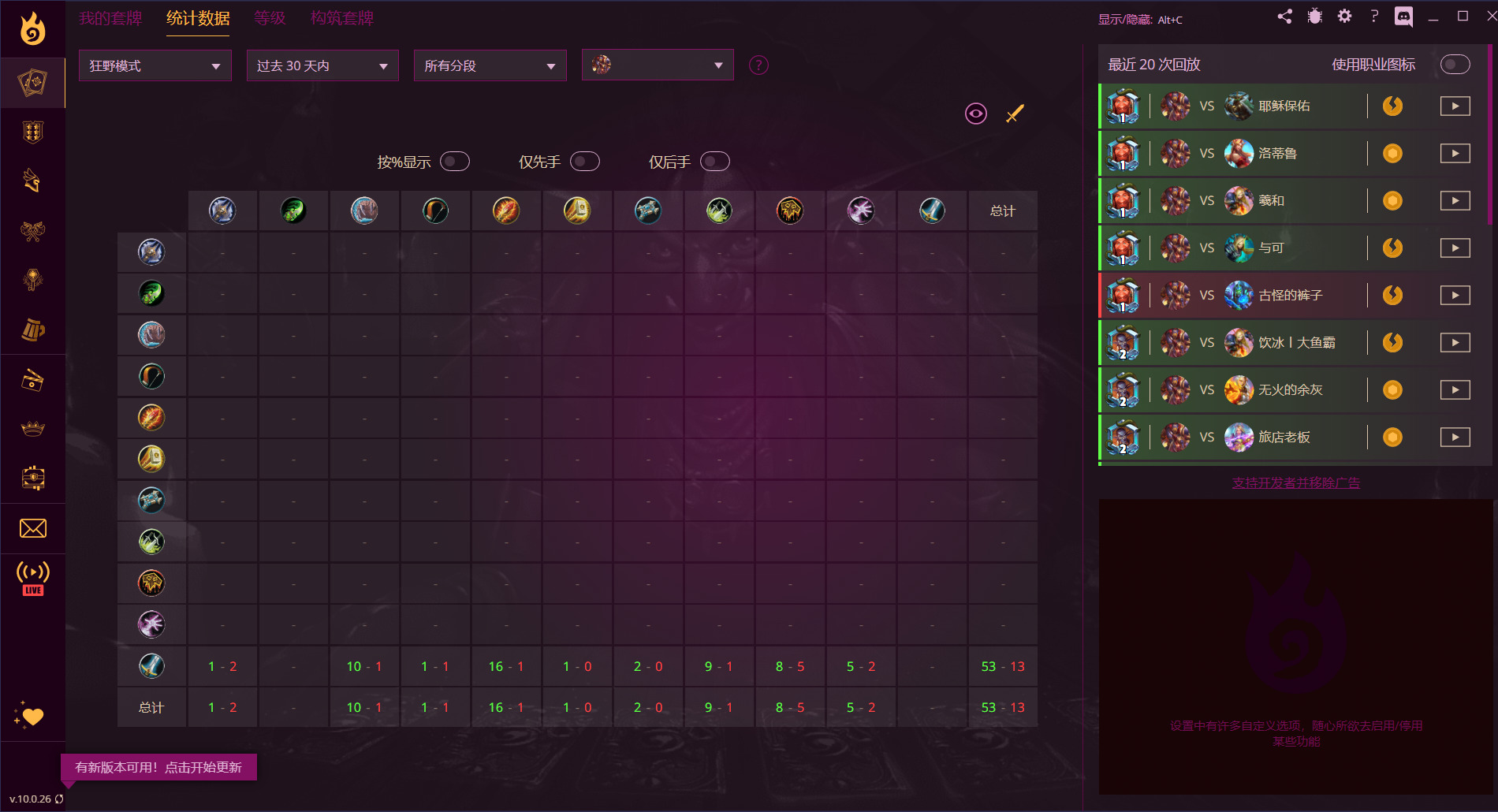Switch to 构筑套牌 tab
This screenshot has width=1498, height=812.
(x=342, y=18)
